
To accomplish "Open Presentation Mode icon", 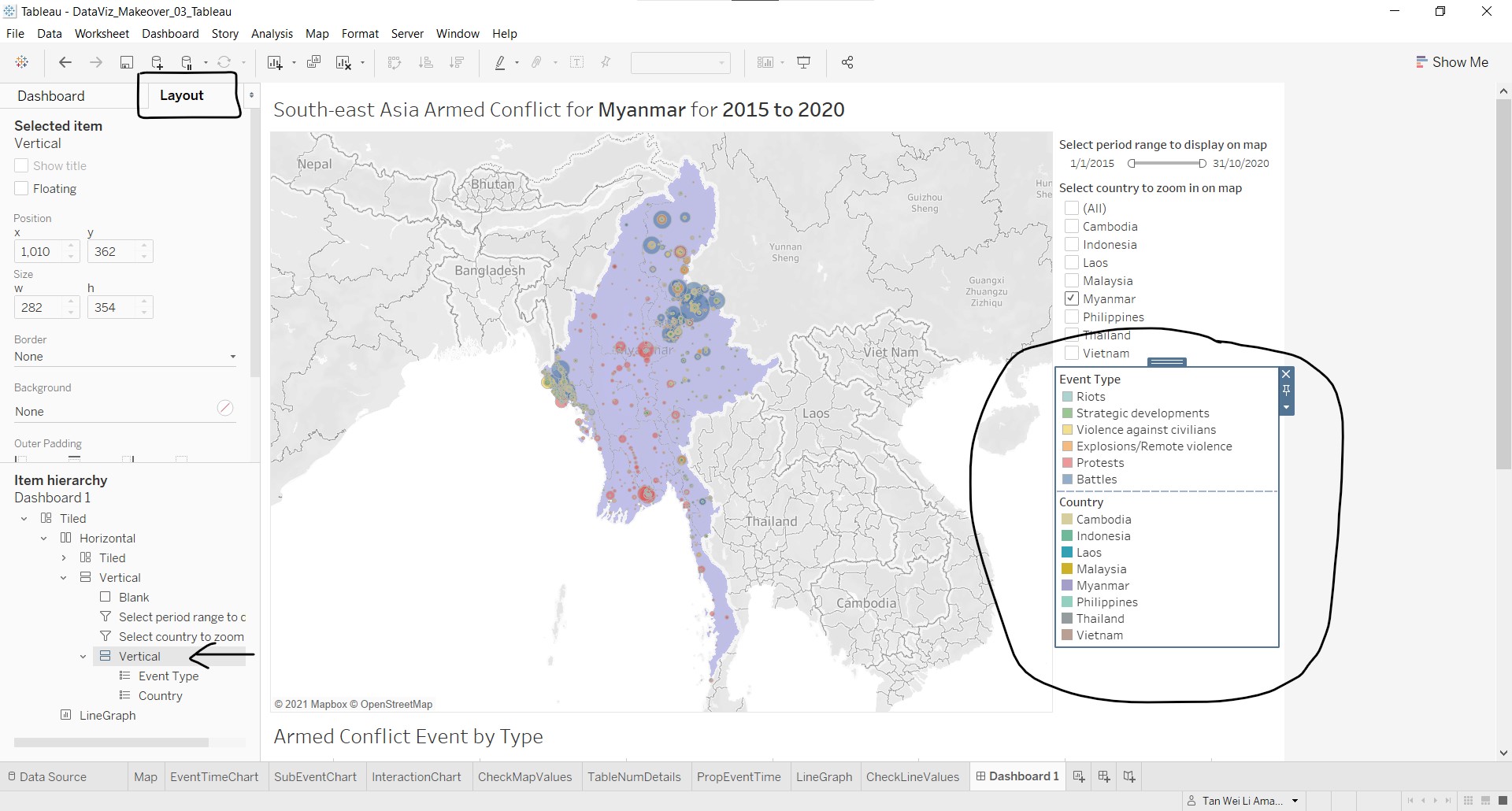I will coord(804,63).
